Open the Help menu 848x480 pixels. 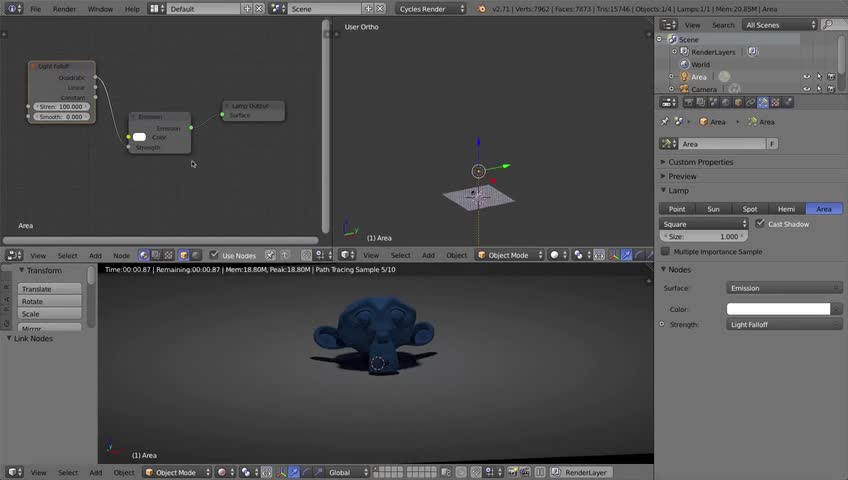click(x=132, y=9)
